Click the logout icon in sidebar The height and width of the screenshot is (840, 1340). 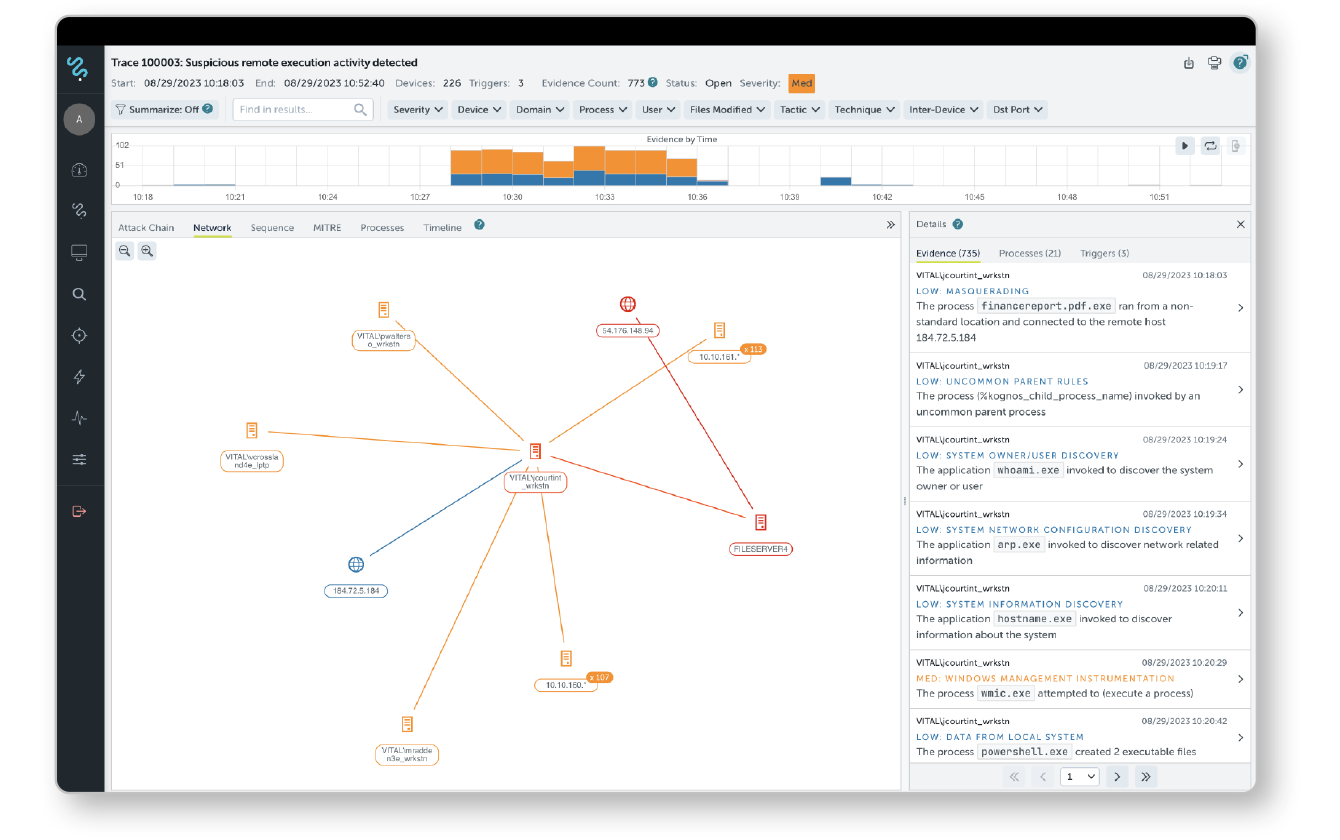click(x=79, y=511)
